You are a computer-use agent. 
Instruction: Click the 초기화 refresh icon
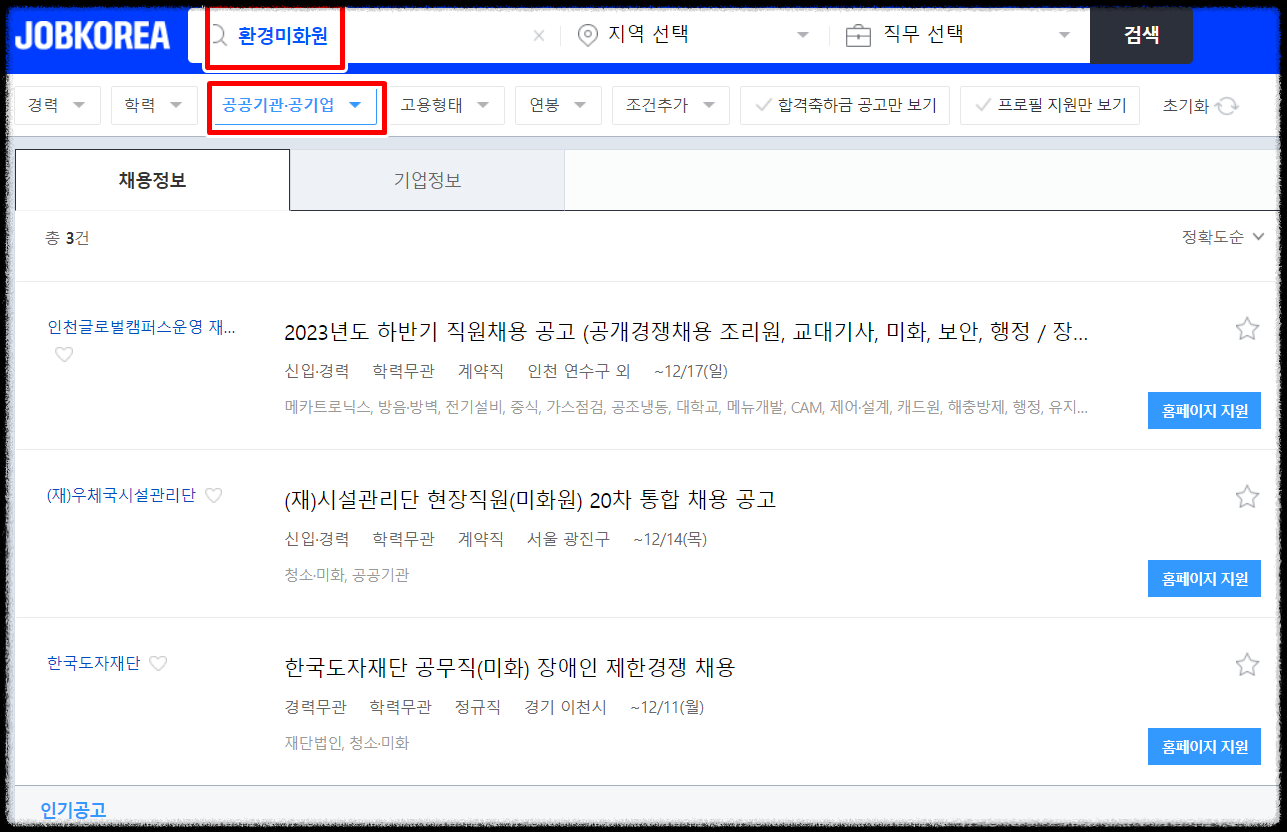coord(1227,106)
